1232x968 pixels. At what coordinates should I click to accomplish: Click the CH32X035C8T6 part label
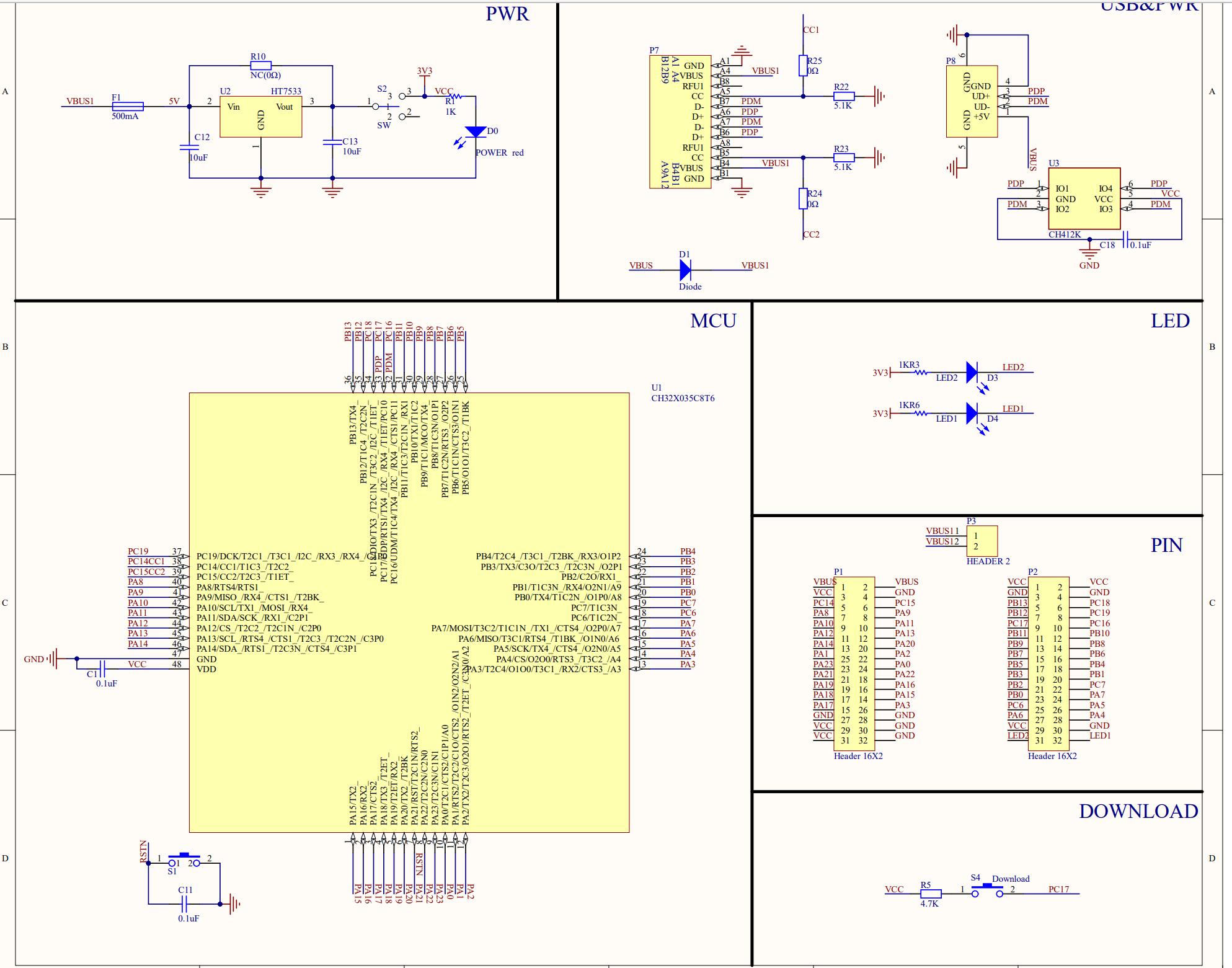683,398
